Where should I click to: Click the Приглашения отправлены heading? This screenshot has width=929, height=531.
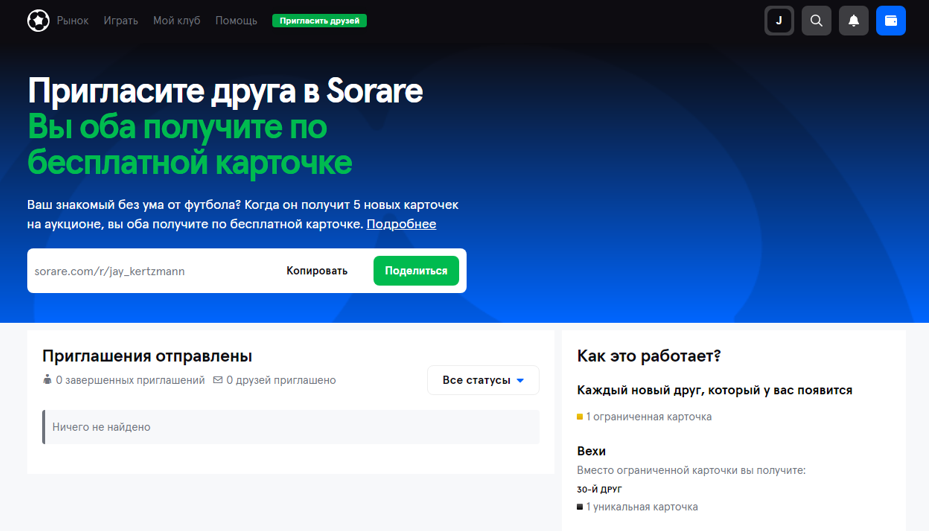coord(147,356)
